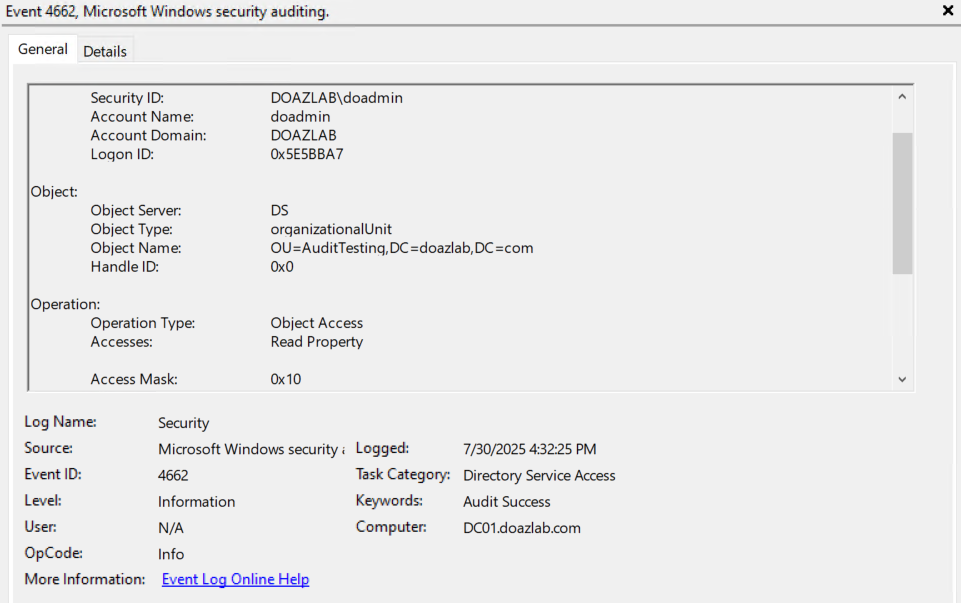Click the vertical scrollbar thumb in event description
961x603 pixels.
pos(902,202)
